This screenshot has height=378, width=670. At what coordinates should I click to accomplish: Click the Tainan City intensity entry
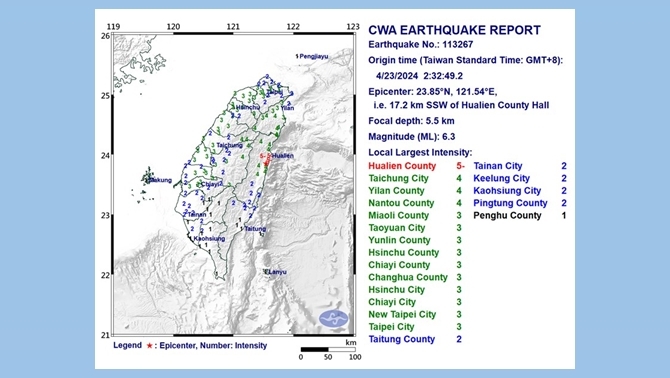[520, 166]
